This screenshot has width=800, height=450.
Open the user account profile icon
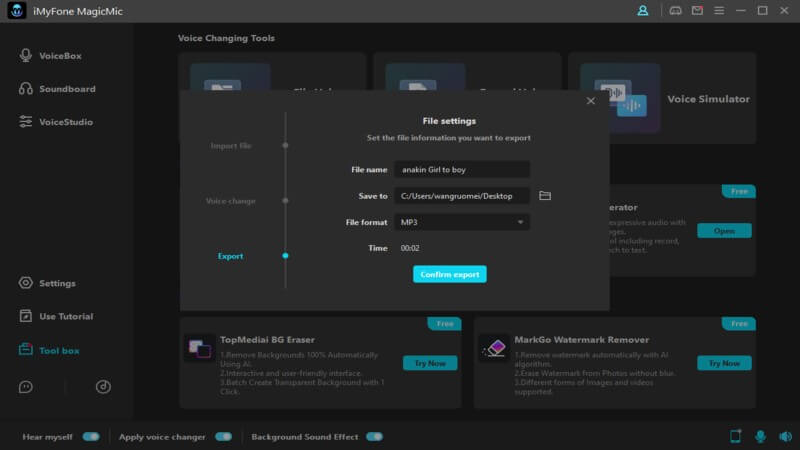[x=643, y=11]
